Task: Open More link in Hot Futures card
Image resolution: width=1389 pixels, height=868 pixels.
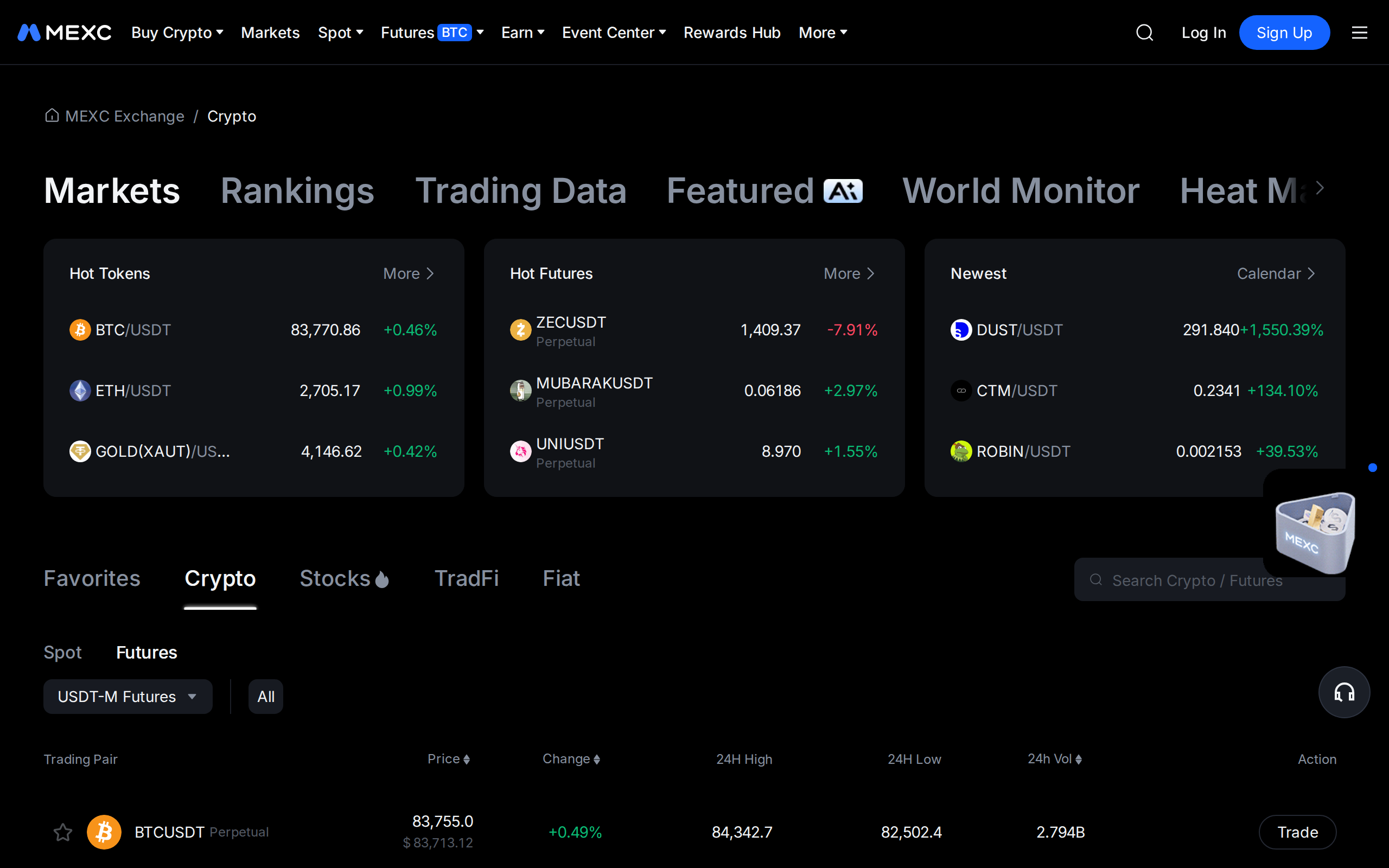Action: [850, 273]
